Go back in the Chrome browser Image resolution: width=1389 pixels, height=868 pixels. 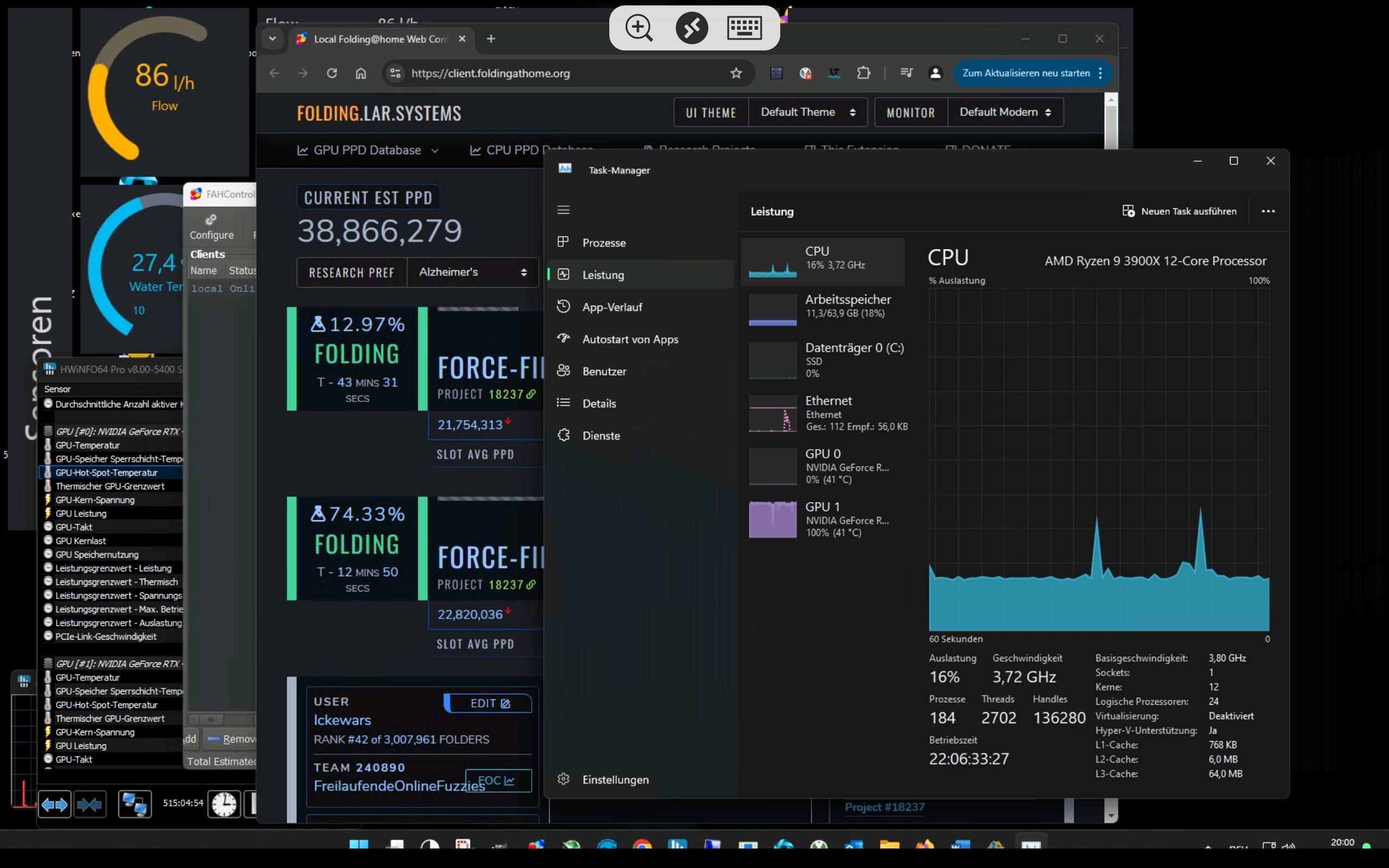[275, 73]
